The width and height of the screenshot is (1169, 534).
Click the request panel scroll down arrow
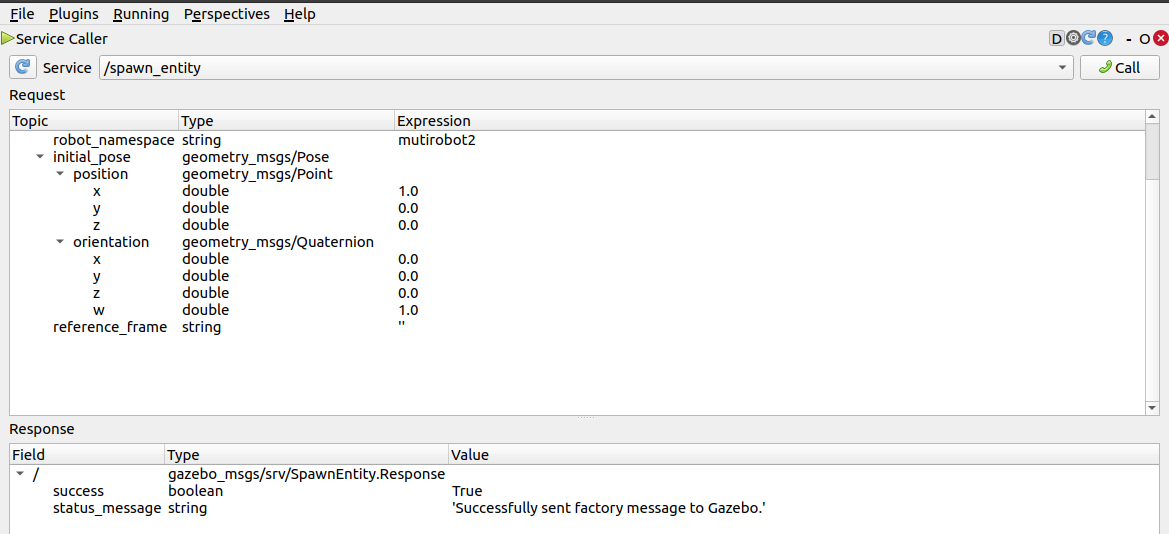click(1152, 408)
